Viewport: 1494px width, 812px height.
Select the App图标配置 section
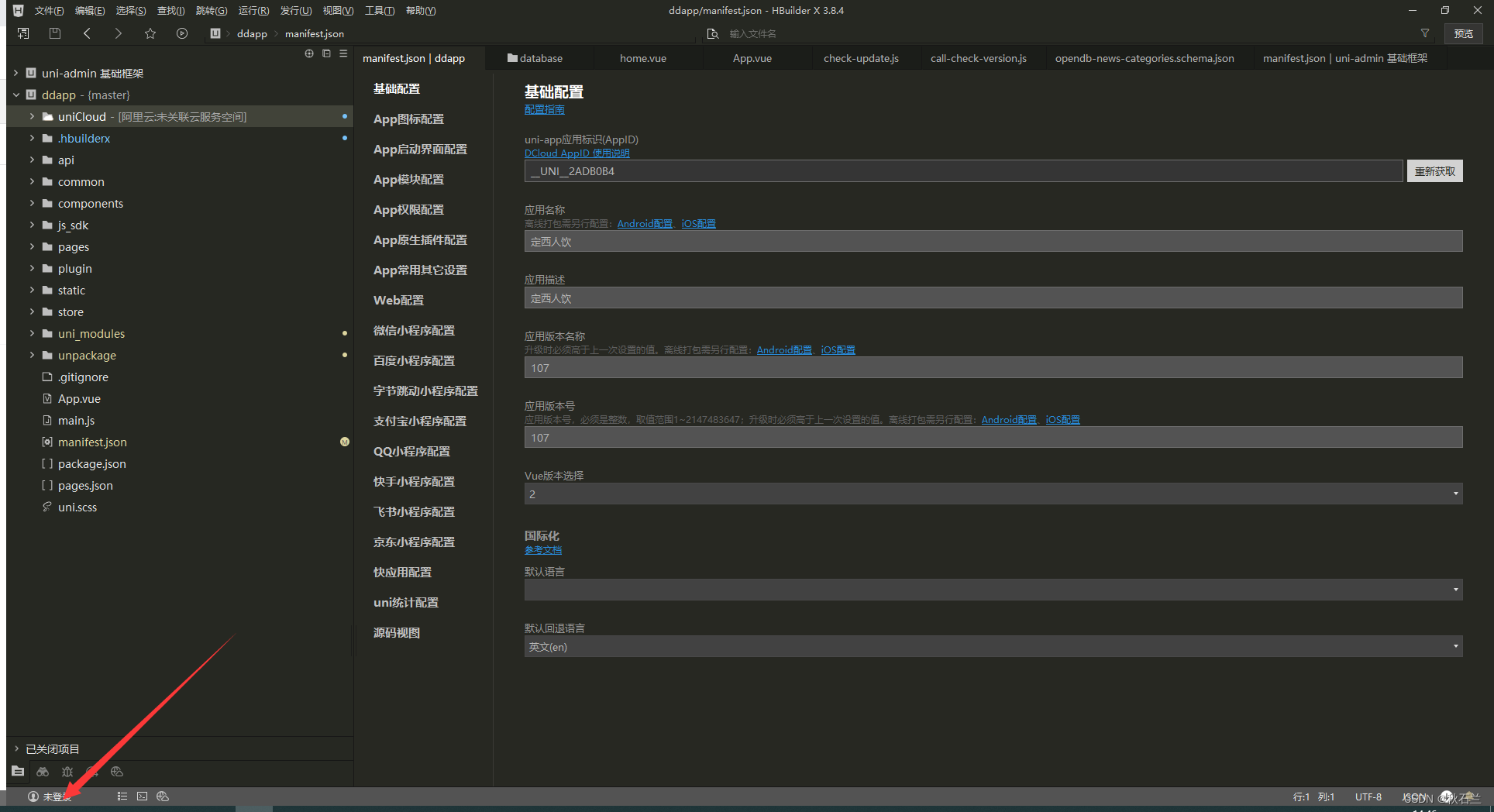tap(408, 119)
